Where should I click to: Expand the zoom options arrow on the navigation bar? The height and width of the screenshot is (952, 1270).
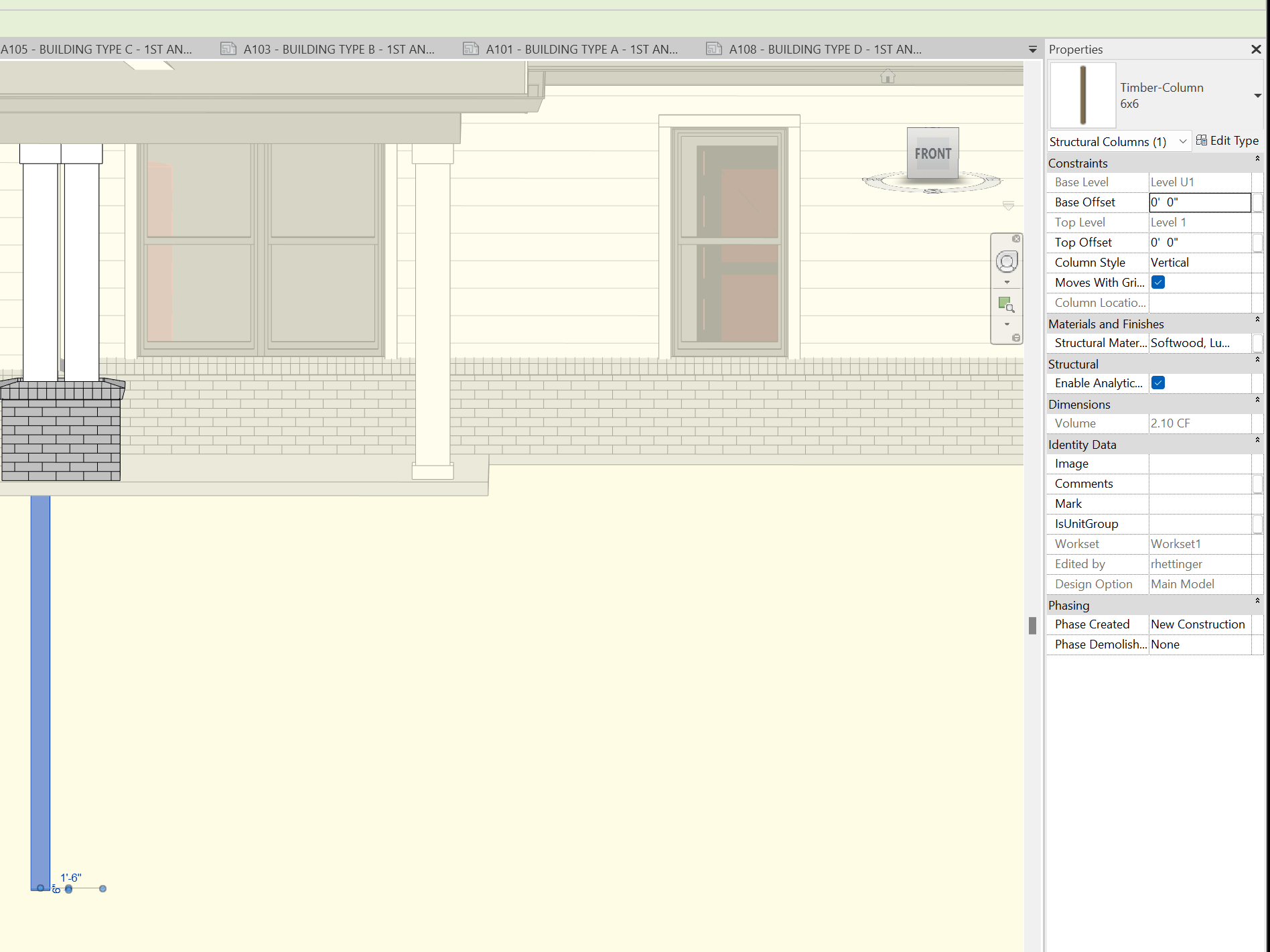pyautogui.click(x=1007, y=324)
